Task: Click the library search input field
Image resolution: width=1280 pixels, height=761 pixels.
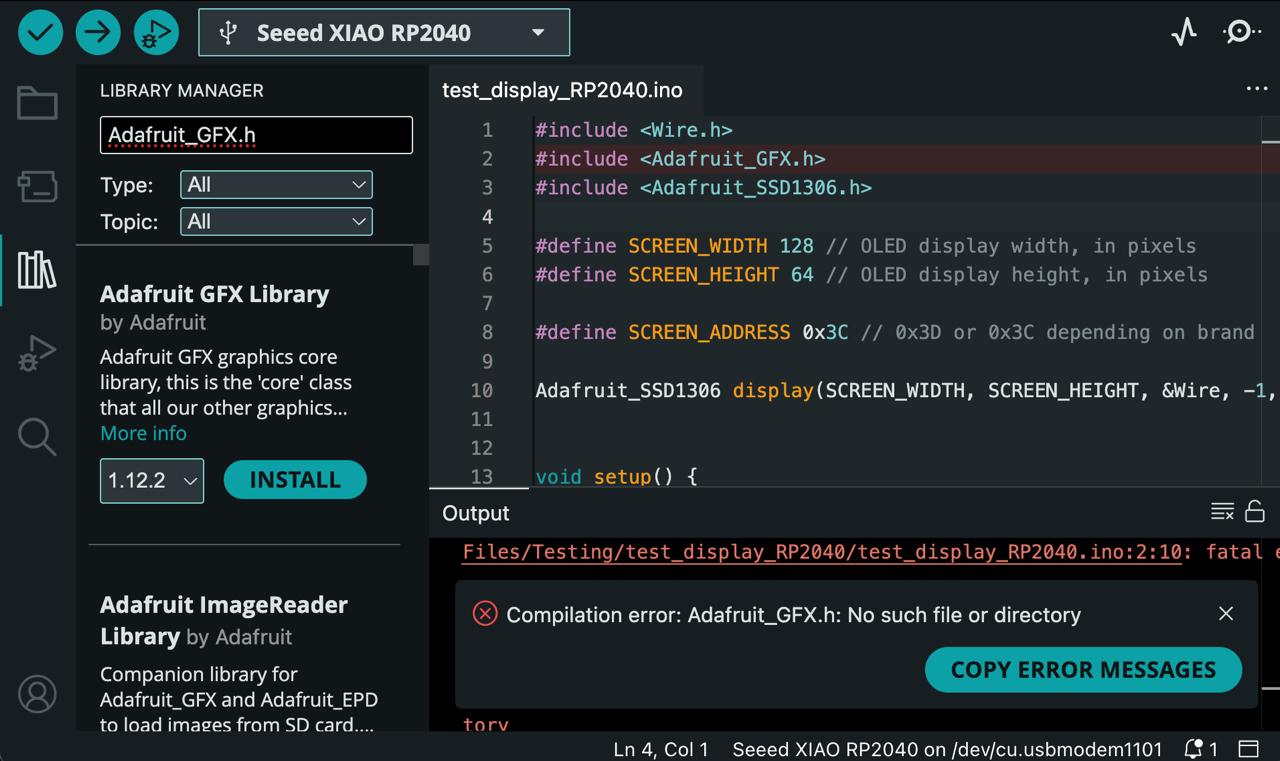Action: click(256, 135)
